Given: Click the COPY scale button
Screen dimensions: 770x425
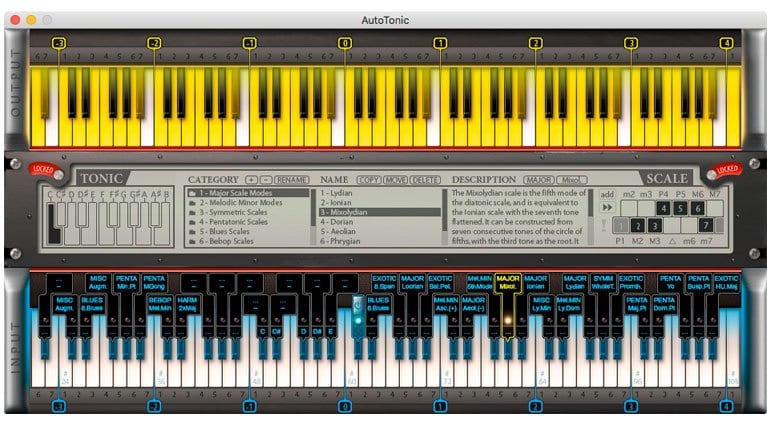Looking at the screenshot, I should coord(369,180).
